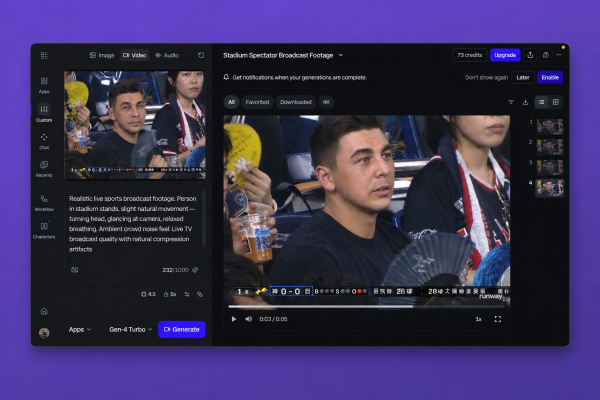Open Recents in the sidebar

(44, 169)
